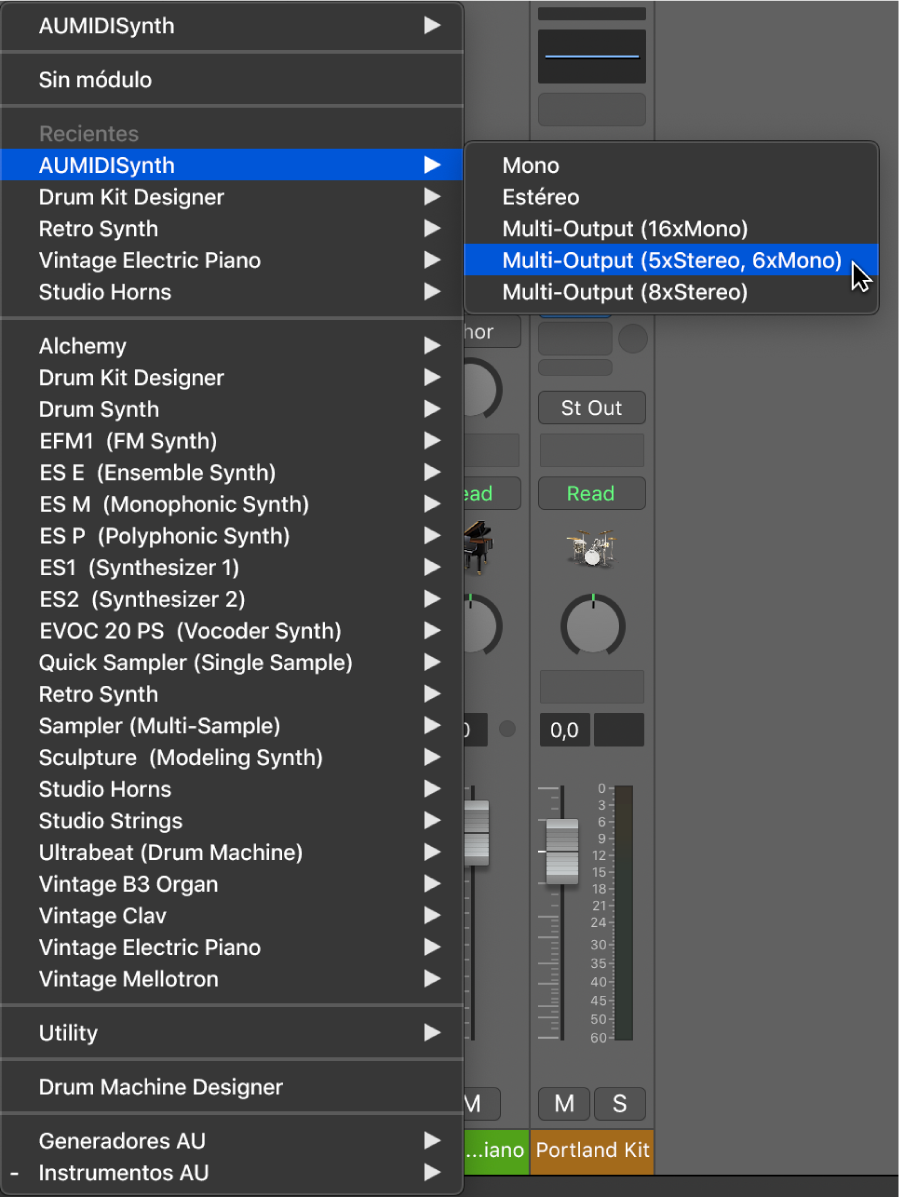899x1197 pixels.
Task: Expand the Alchemy submenu arrow
Action: (x=431, y=346)
